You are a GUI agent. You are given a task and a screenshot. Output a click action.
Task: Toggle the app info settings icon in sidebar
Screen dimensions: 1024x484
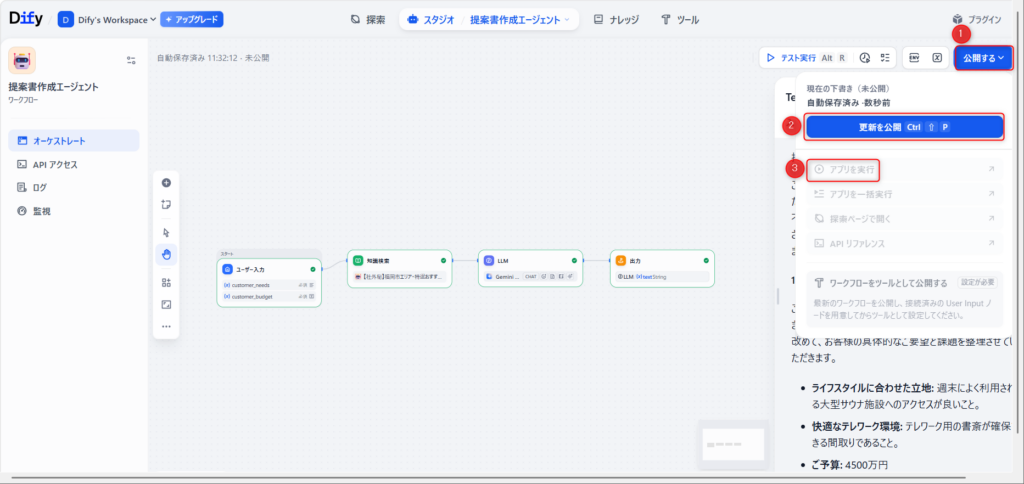point(131,60)
